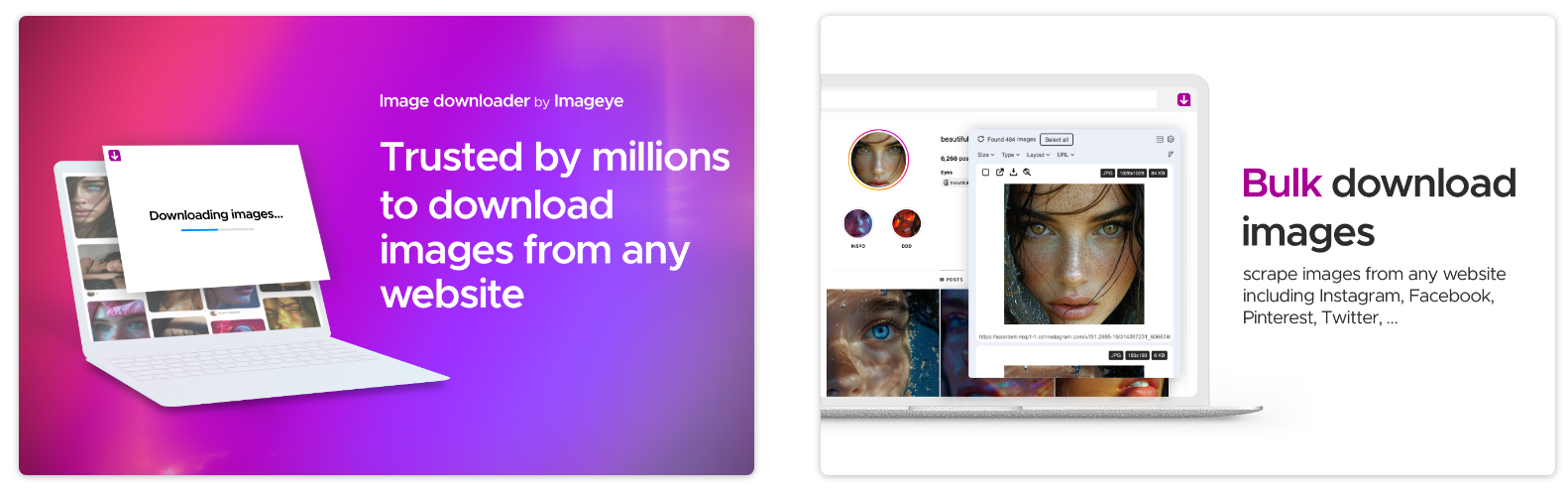Click the 150x150 dimension badge

(1137, 355)
